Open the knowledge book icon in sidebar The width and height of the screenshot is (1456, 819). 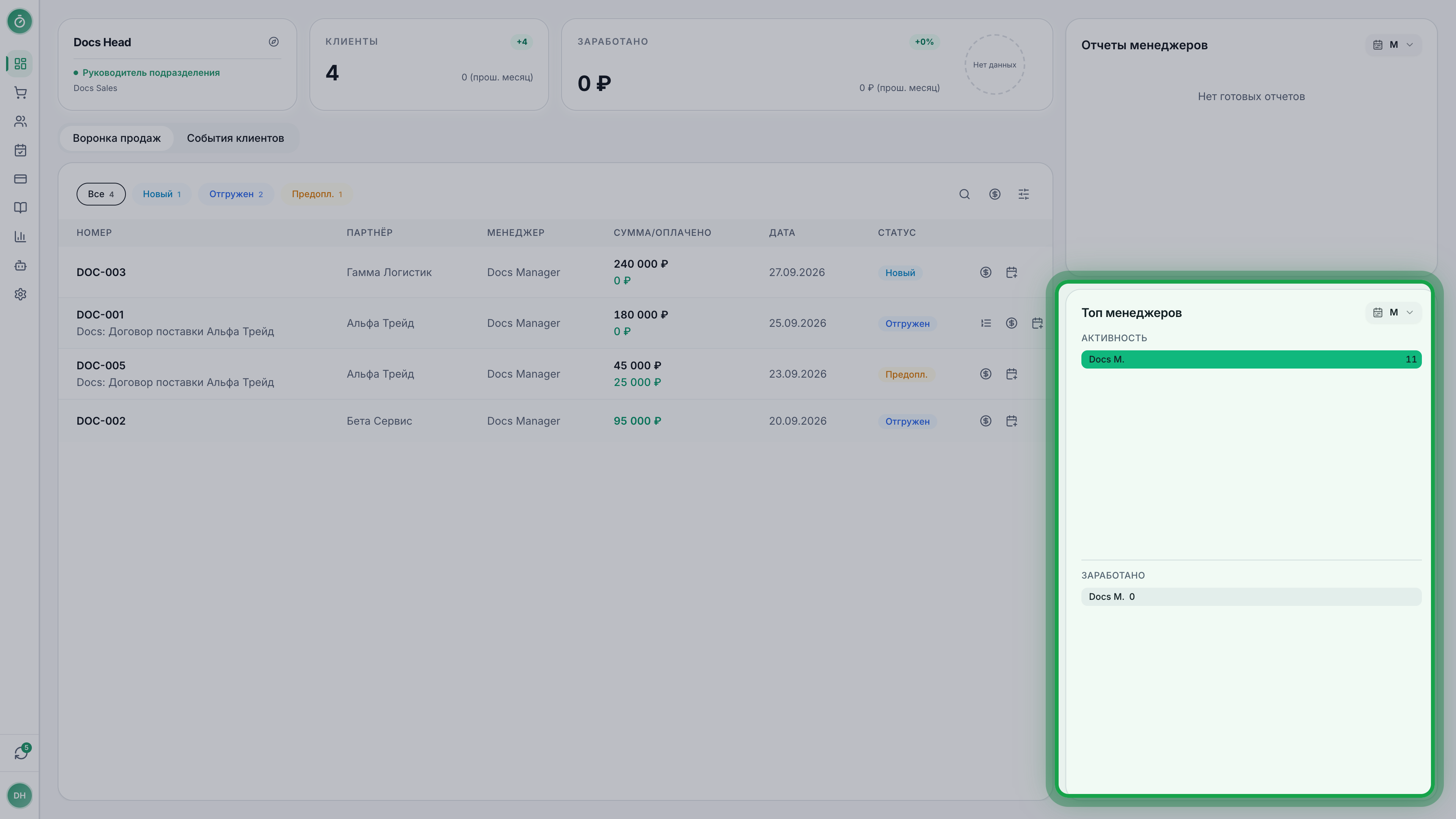tap(20, 208)
